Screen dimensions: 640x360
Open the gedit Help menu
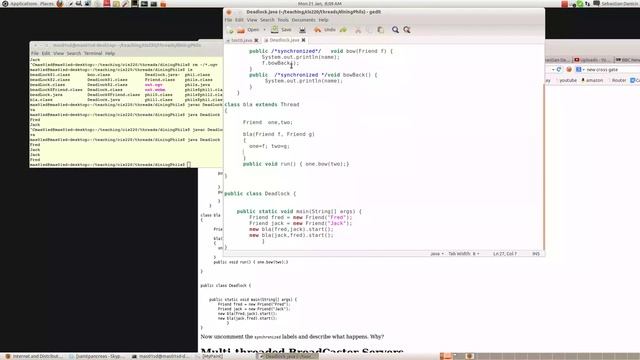click(323, 20)
